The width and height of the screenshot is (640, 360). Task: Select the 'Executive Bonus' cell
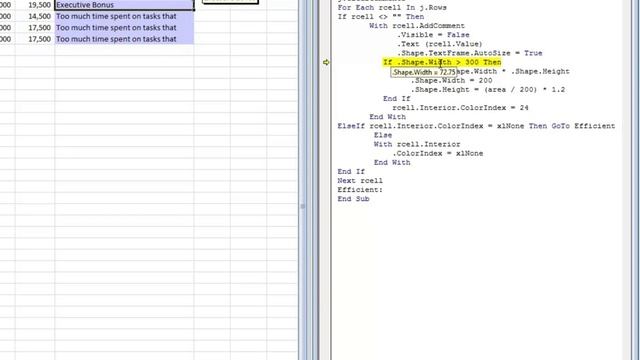pos(124,5)
